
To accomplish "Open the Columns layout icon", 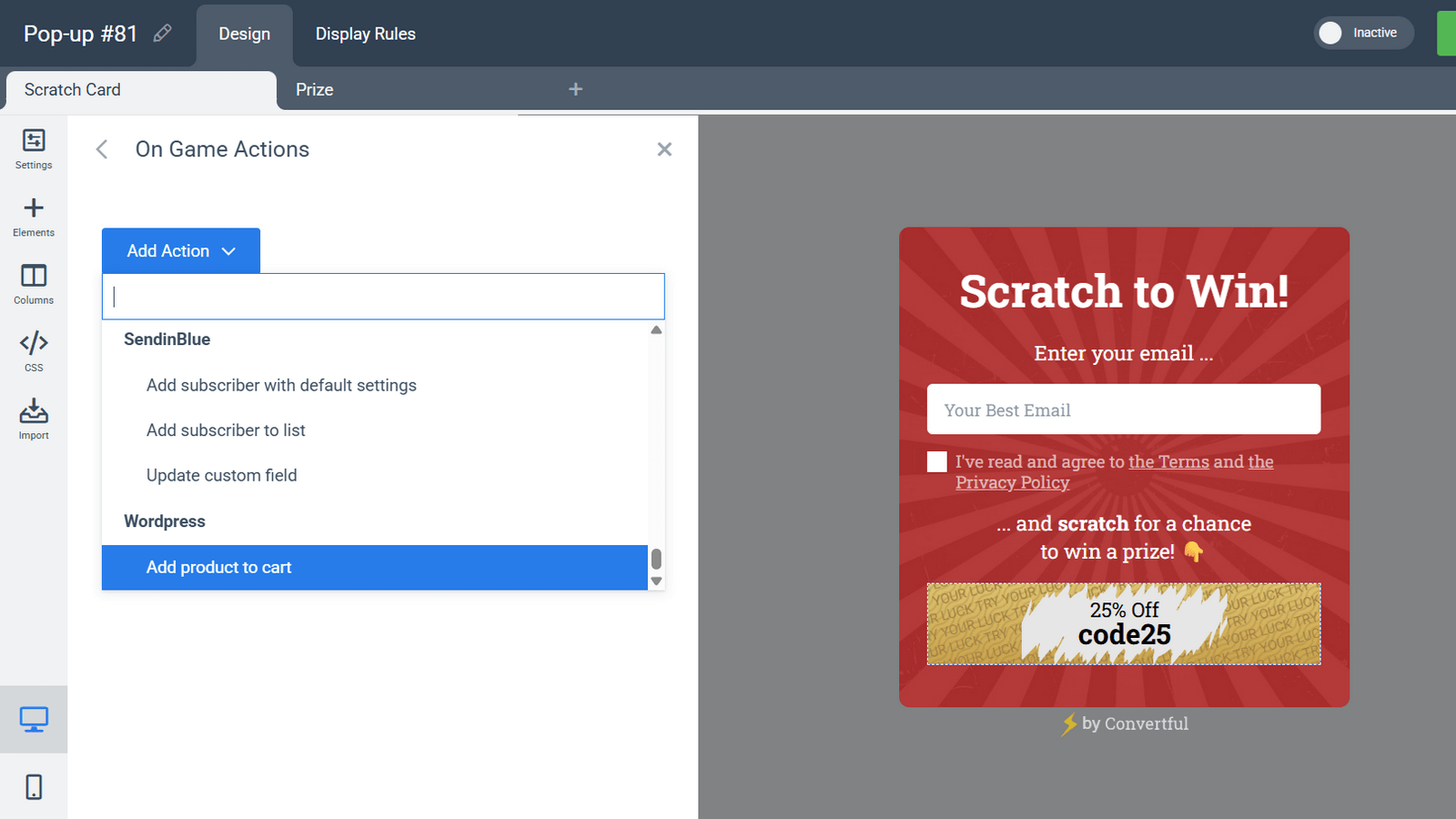I will click(x=34, y=284).
